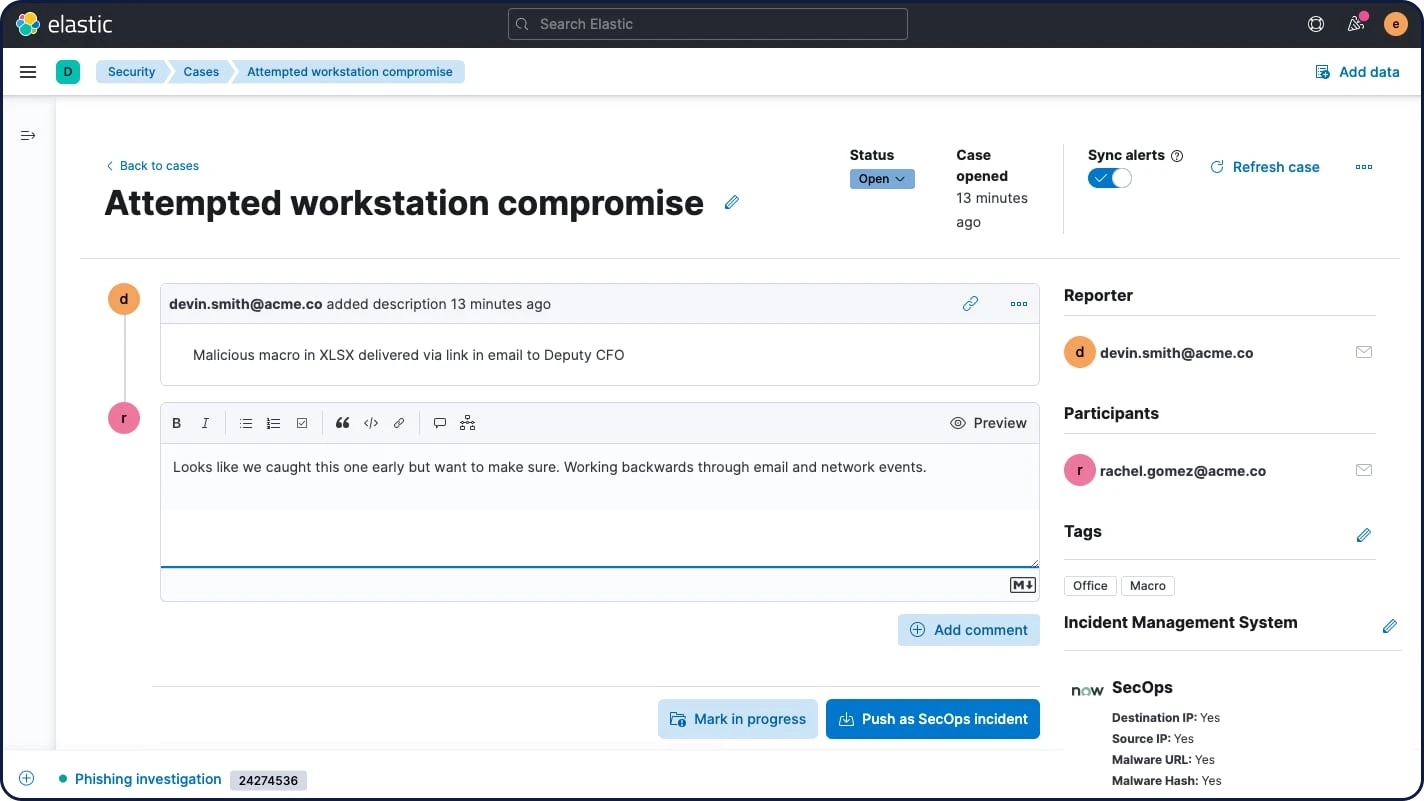1424x801 pixels.
Task: Apply italic formatting in comment editor
Action: tap(205, 423)
